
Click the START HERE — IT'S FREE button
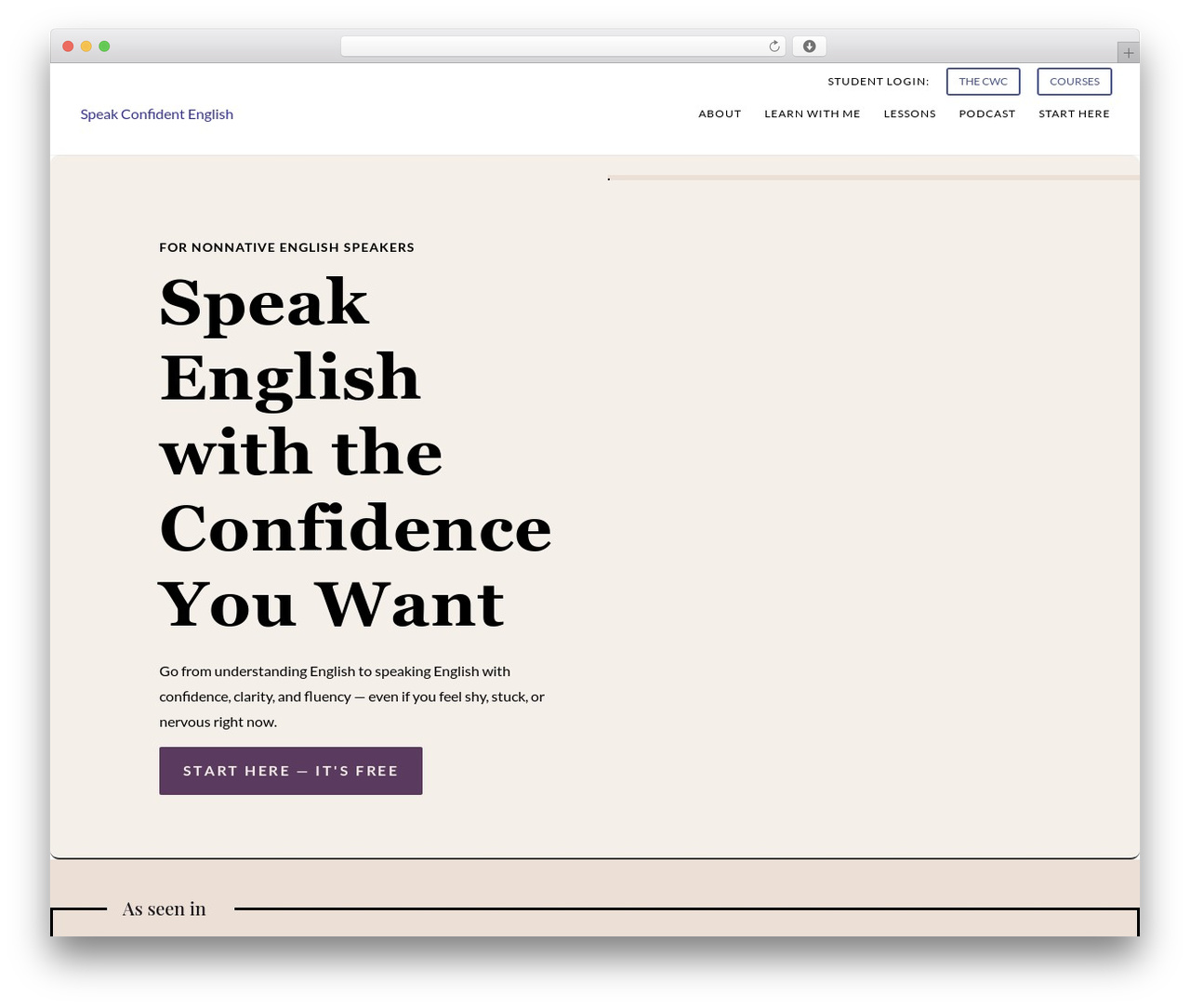[291, 771]
